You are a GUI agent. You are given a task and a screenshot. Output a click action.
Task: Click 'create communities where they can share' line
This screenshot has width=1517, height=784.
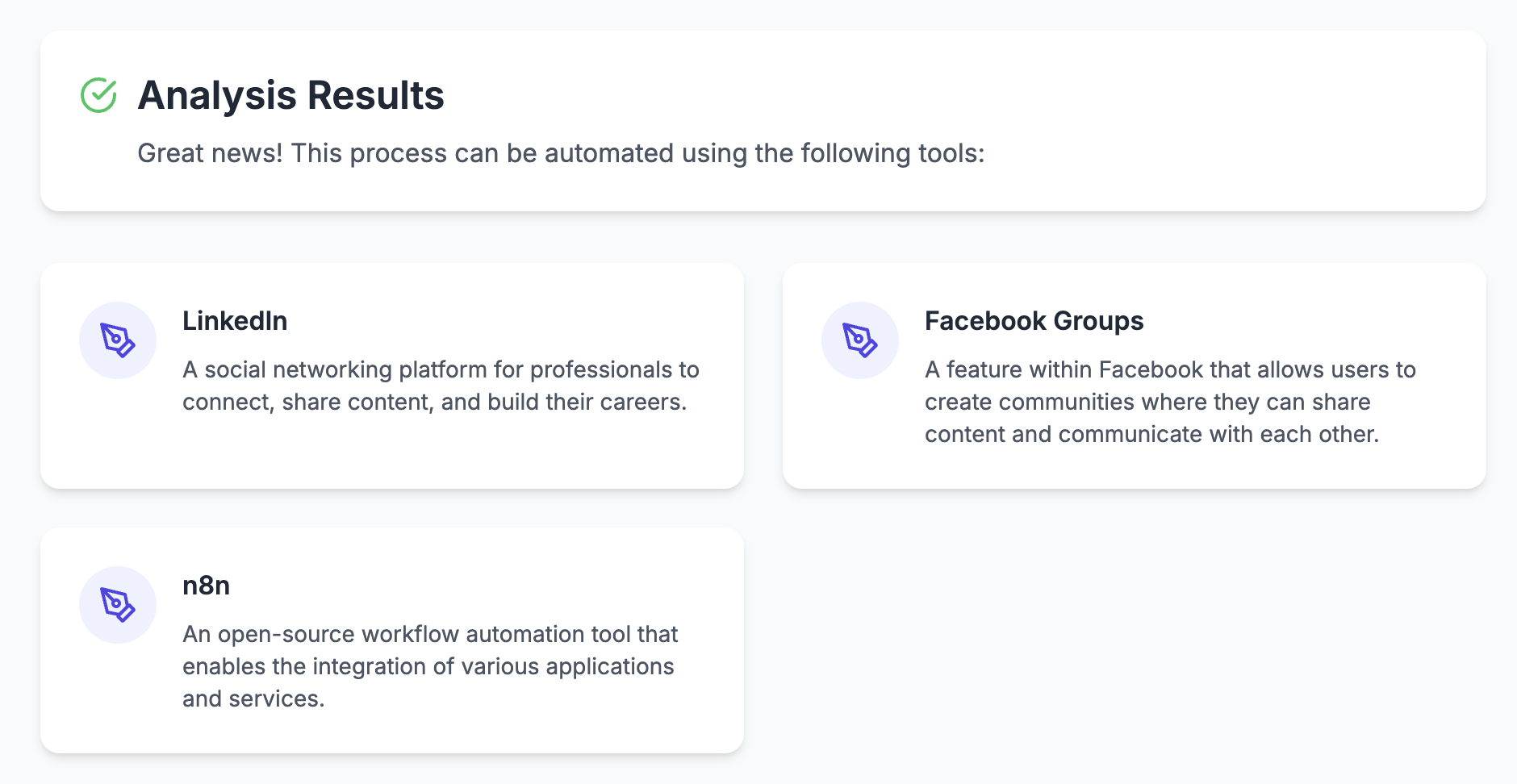coord(1147,402)
